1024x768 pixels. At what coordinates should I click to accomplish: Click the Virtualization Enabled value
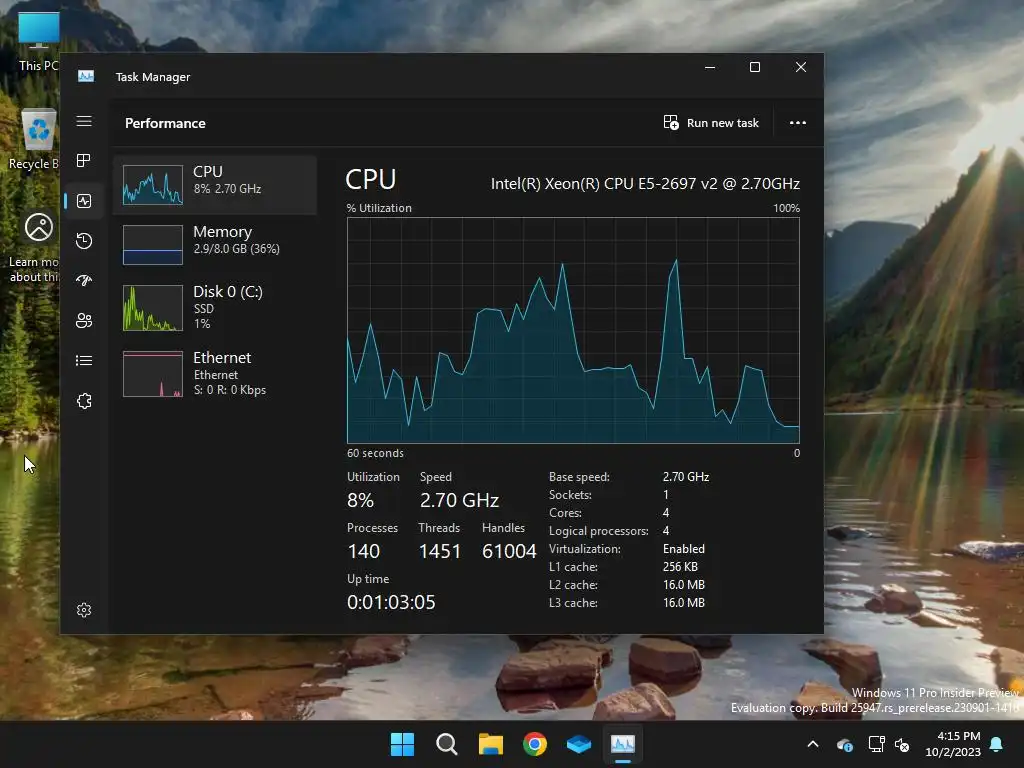pyautogui.click(x=684, y=549)
